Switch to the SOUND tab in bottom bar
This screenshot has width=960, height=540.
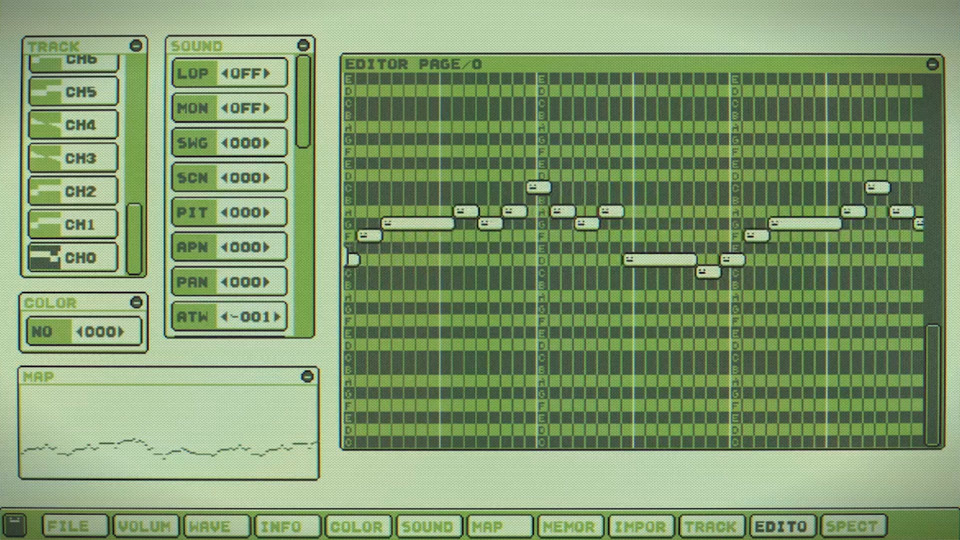(x=429, y=526)
